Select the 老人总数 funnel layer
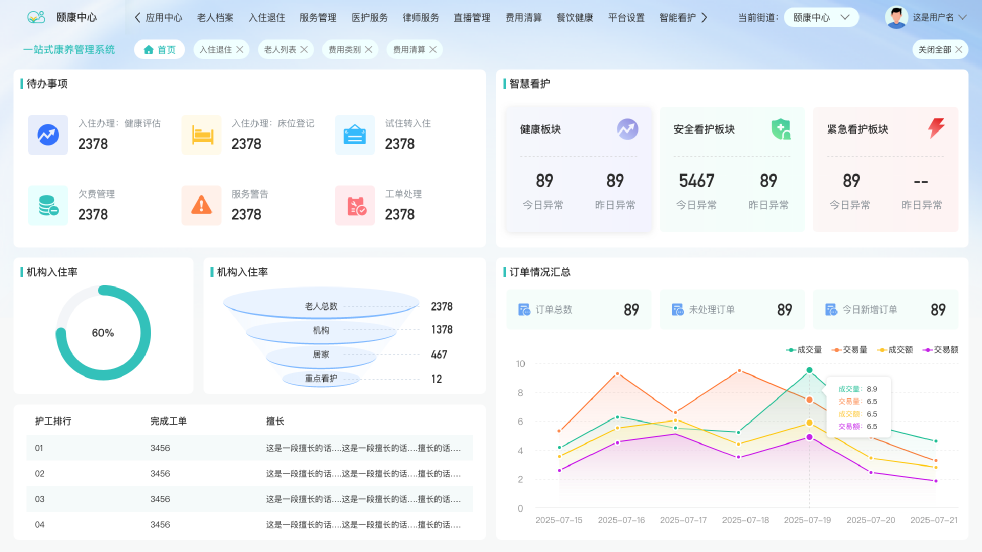Screen dimensions: 982x552 (321, 306)
